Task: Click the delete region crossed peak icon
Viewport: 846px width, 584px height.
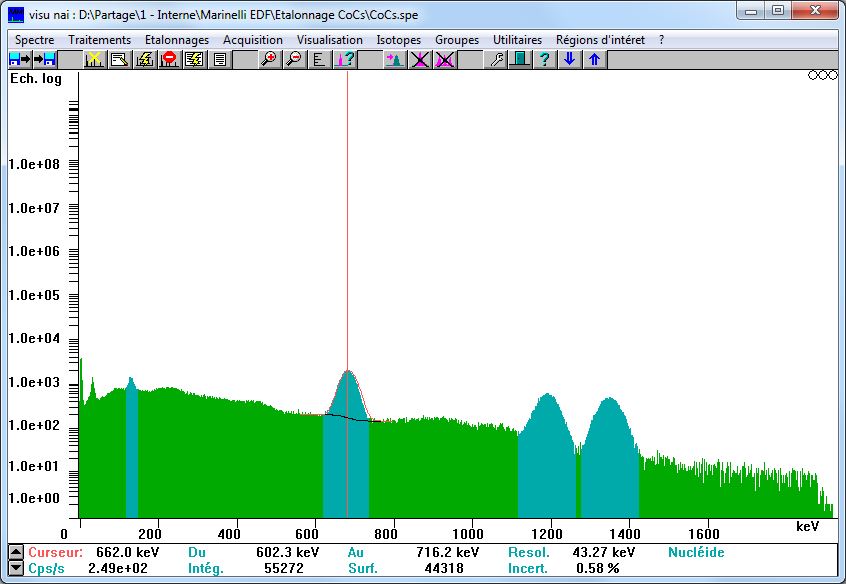Action: pos(420,60)
